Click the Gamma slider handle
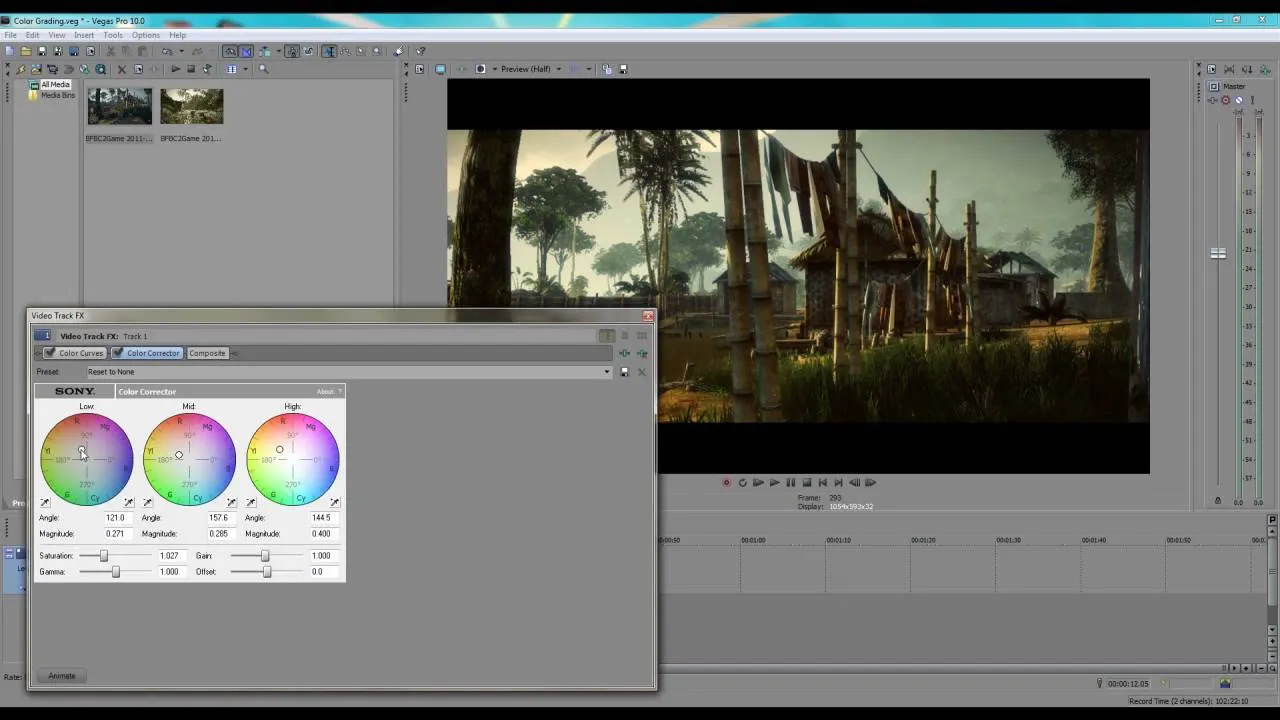This screenshot has width=1280, height=720. (x=116, y=572)
